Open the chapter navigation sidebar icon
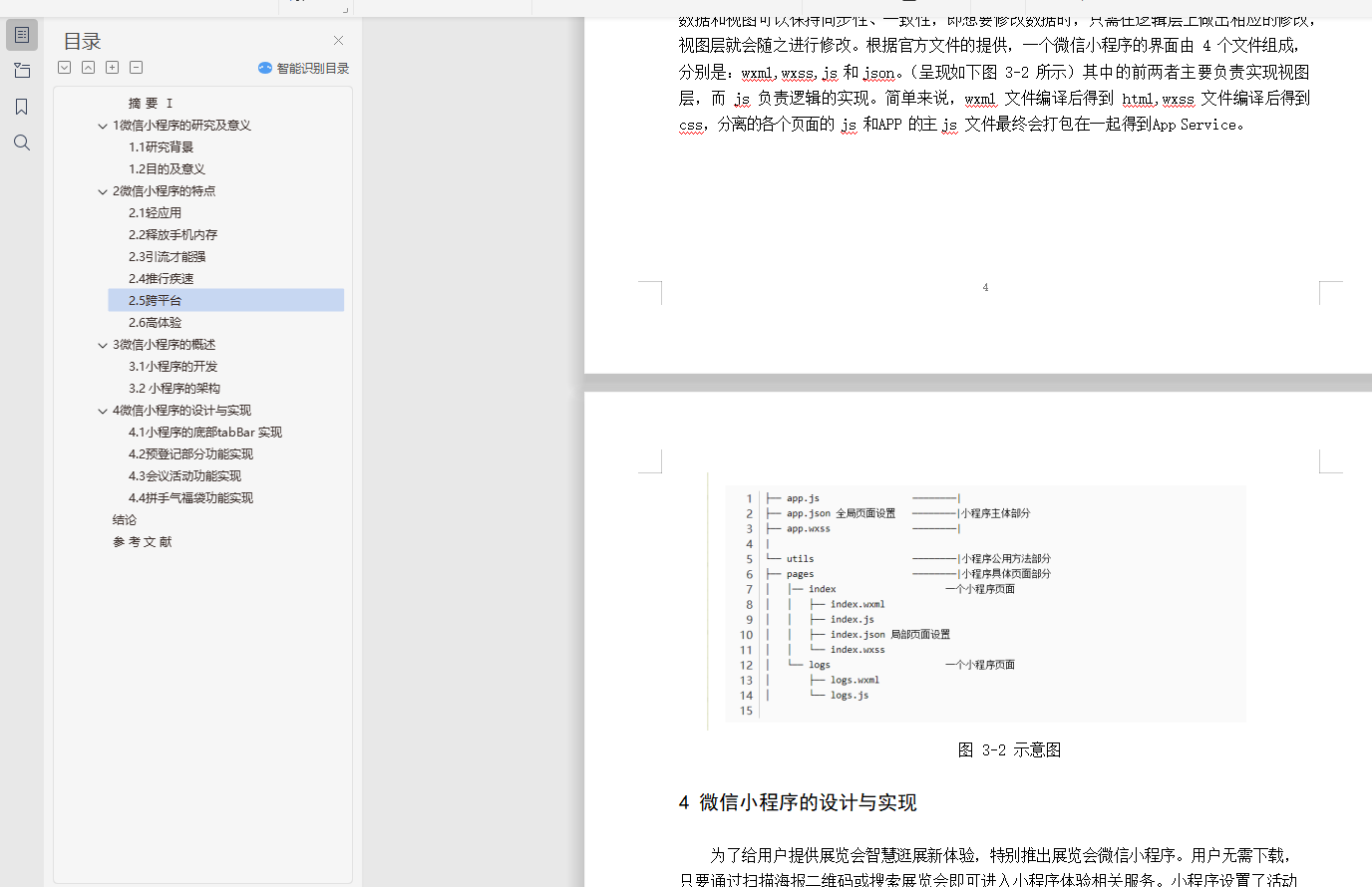The image size is (1372, 887). [x=22, y=71]
